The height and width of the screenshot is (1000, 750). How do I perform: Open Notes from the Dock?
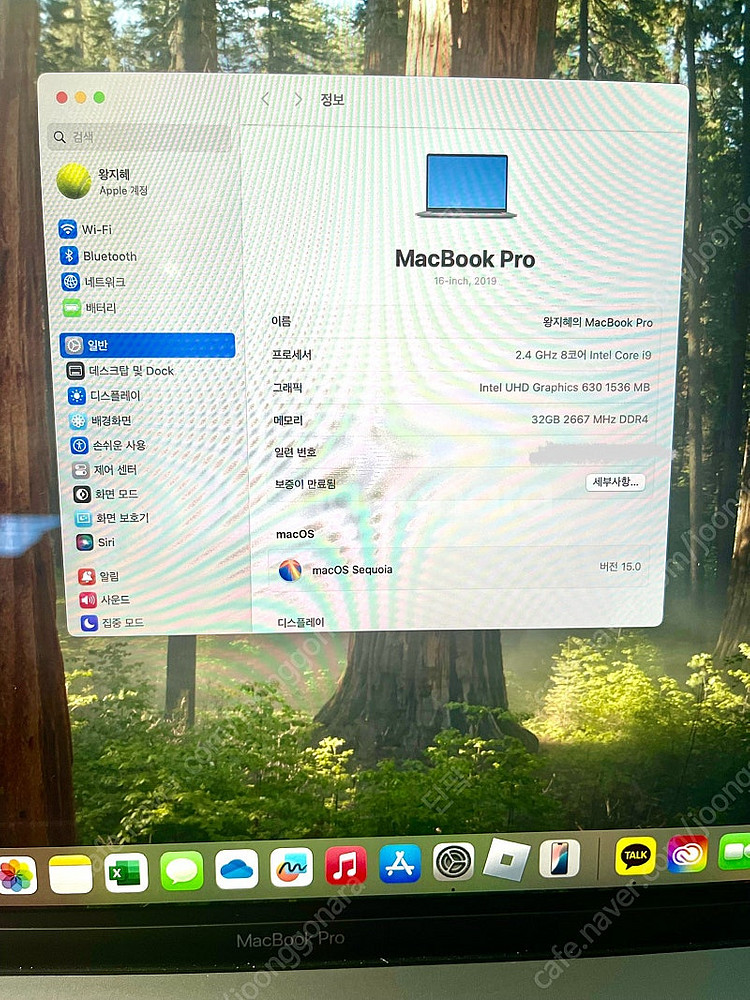71,873
